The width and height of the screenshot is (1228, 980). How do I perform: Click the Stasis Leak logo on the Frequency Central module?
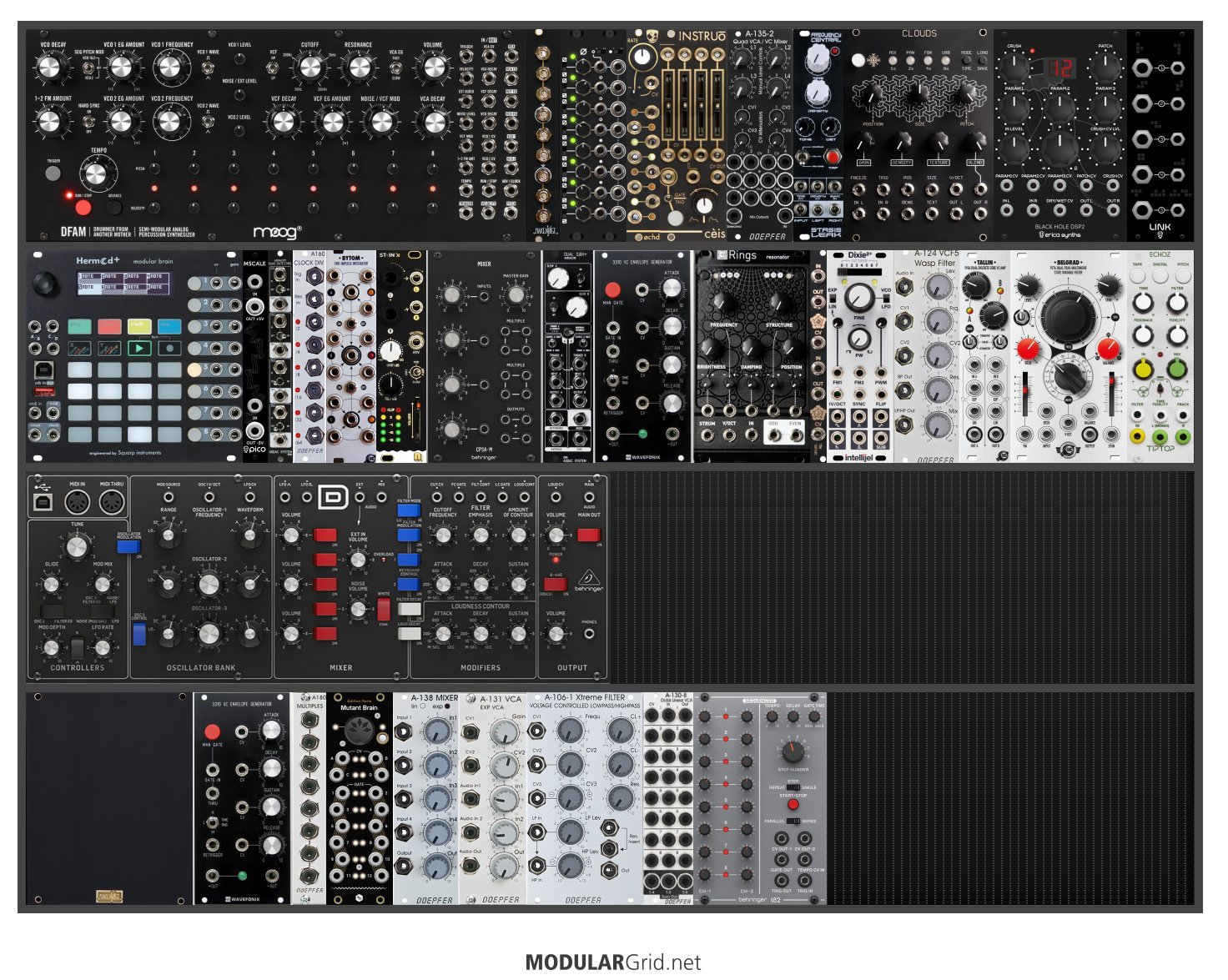pyautogui.click(x=826, y=232)
